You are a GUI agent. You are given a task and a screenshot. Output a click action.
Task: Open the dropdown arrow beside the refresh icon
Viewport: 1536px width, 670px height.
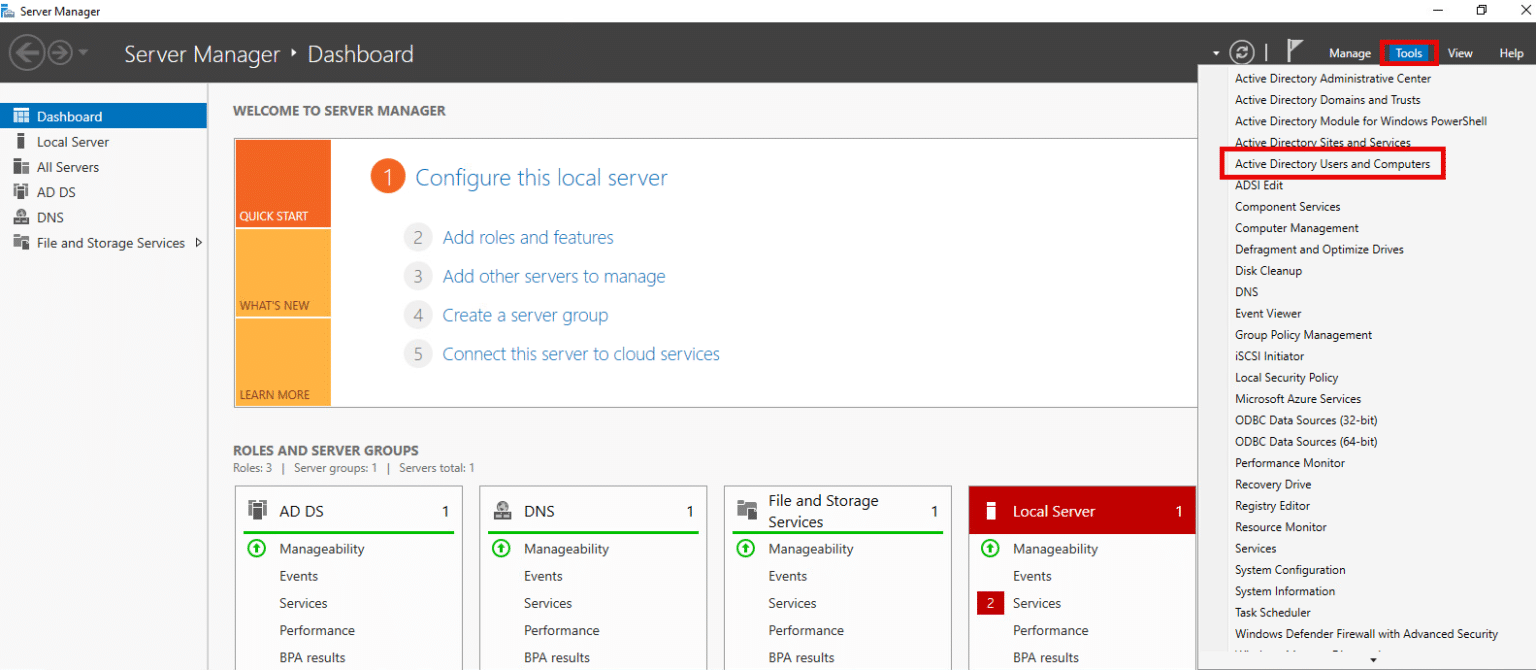click(1216, 52)
